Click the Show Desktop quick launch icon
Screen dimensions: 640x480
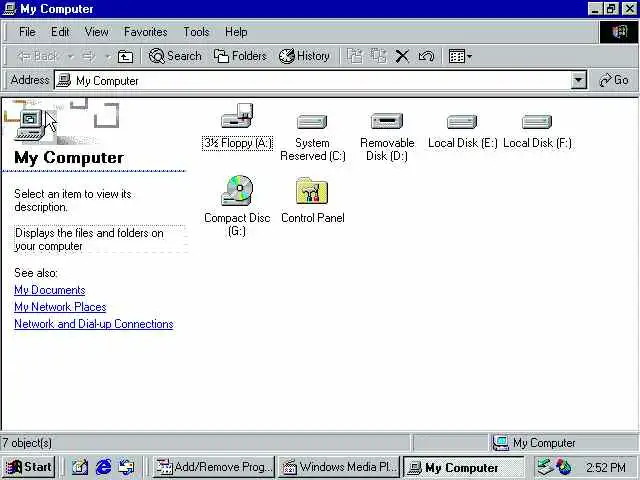pyautogui.click(x=80, y=467)
